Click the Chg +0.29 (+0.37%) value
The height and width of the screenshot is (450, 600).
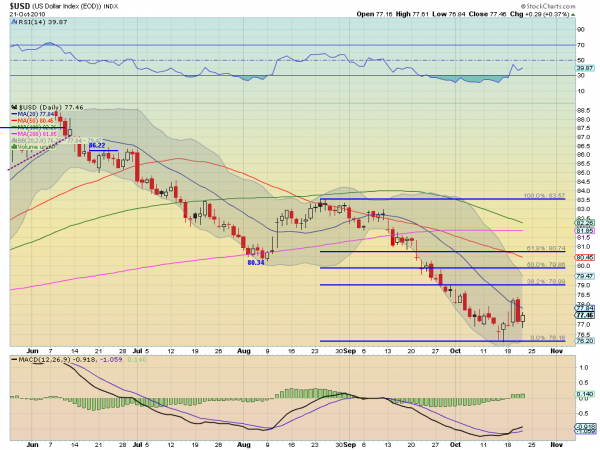coord(539,14)
